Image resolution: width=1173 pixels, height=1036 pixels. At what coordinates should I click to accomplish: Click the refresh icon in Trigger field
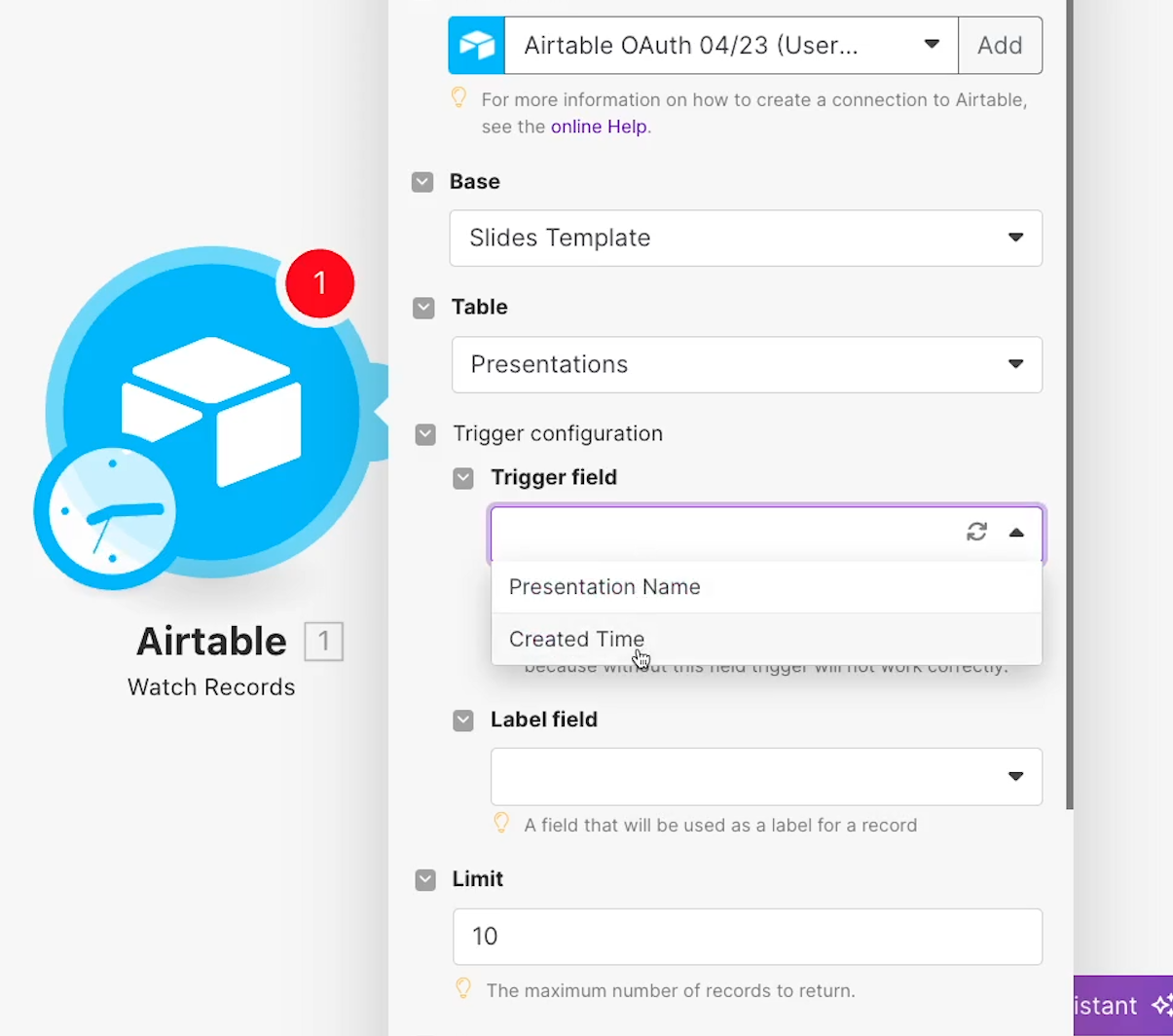(976, 532)
